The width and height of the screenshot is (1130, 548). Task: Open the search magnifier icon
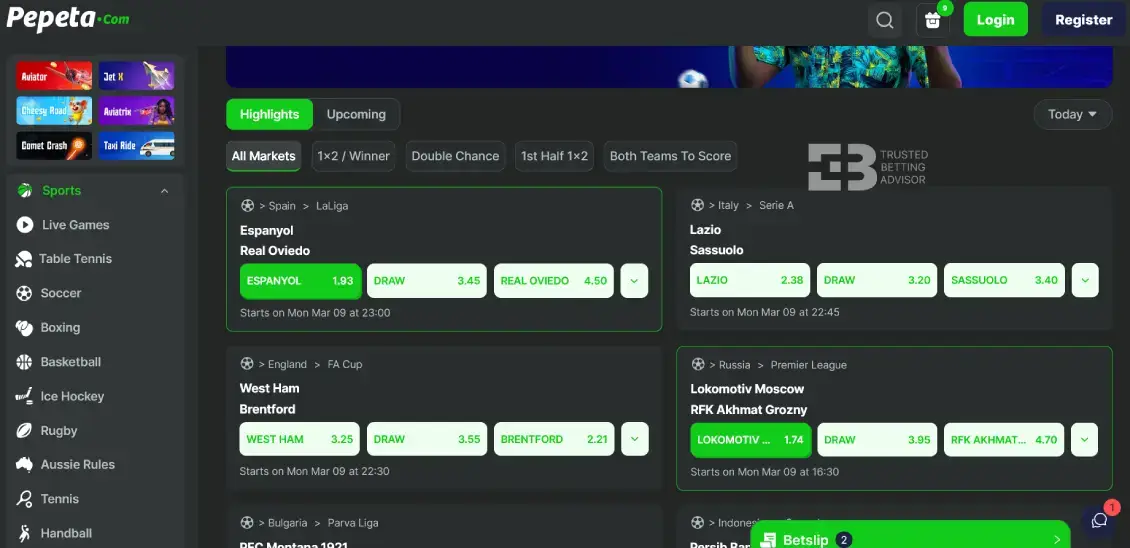pos(884,20)
